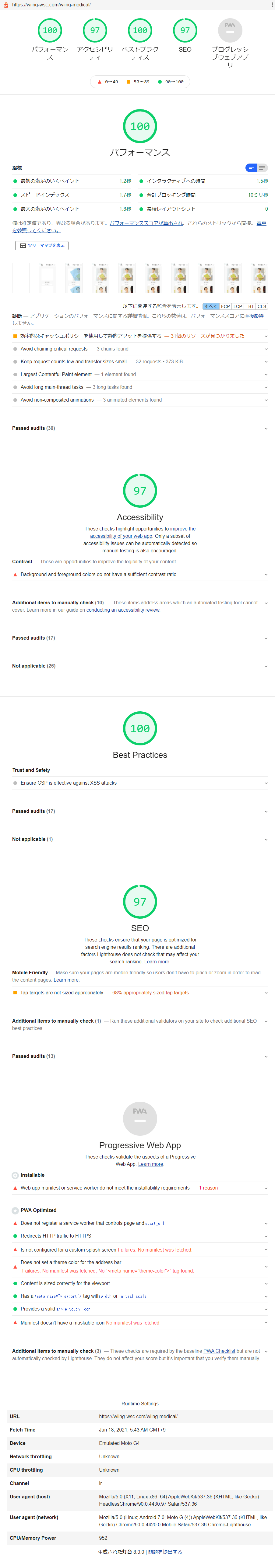Jump to the gray PWA gauge icon at top
Screen dimensions: 275x1568
pos(230,30)
